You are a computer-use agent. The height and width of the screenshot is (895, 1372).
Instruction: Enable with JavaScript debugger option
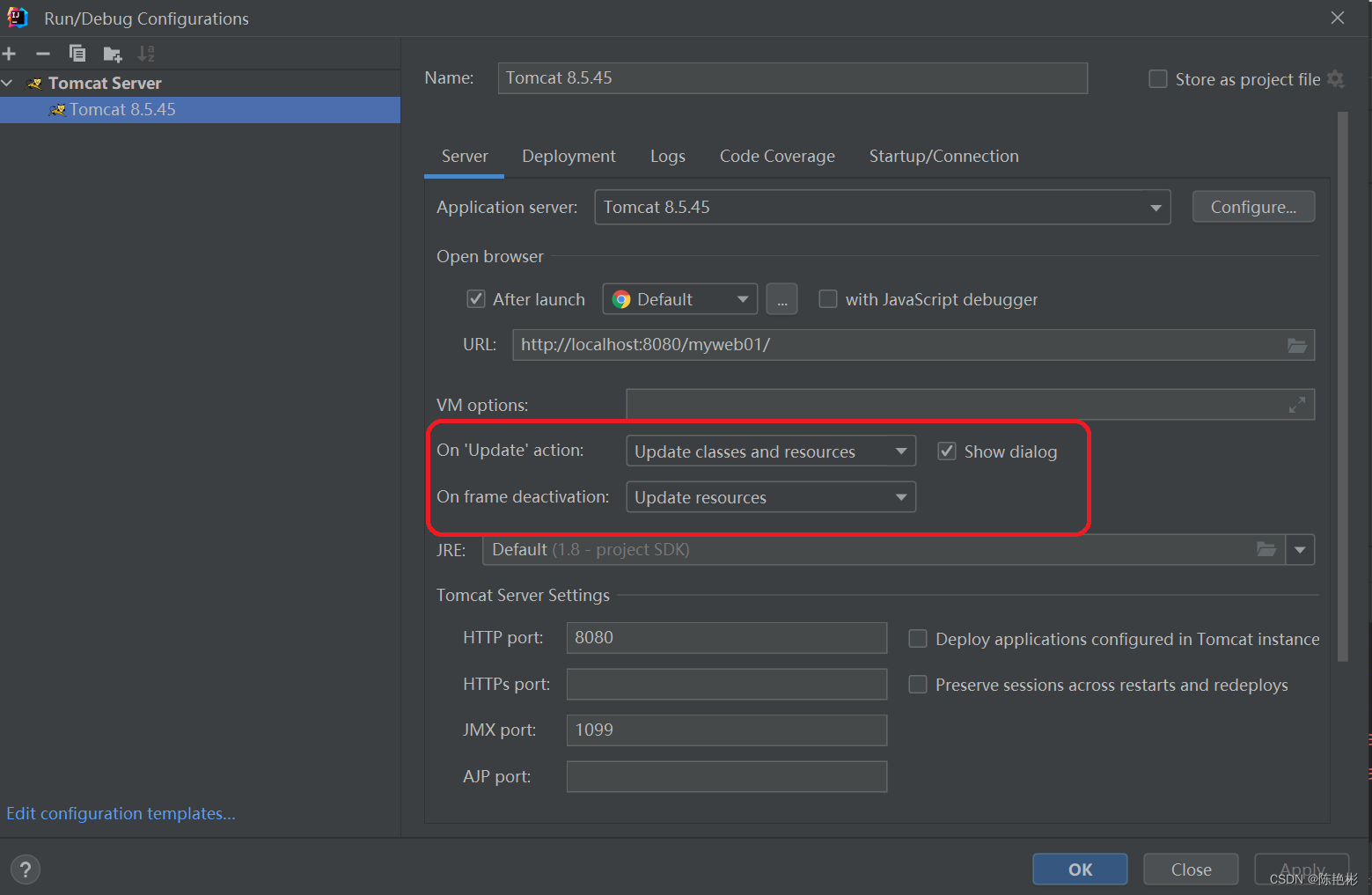pyautogui.click(x=828, y=299)
